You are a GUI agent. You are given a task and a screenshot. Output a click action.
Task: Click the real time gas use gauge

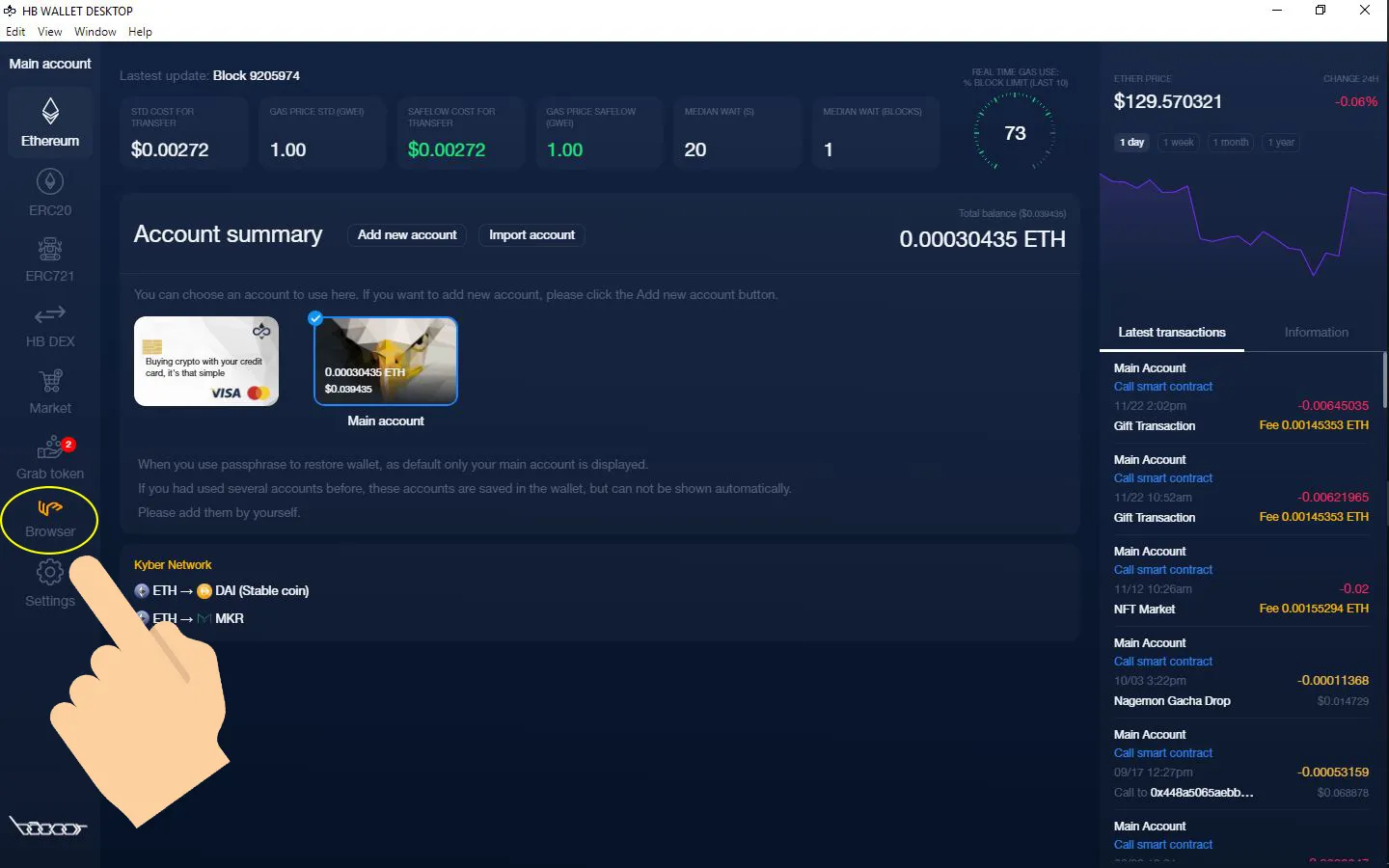coord(1014,133)
